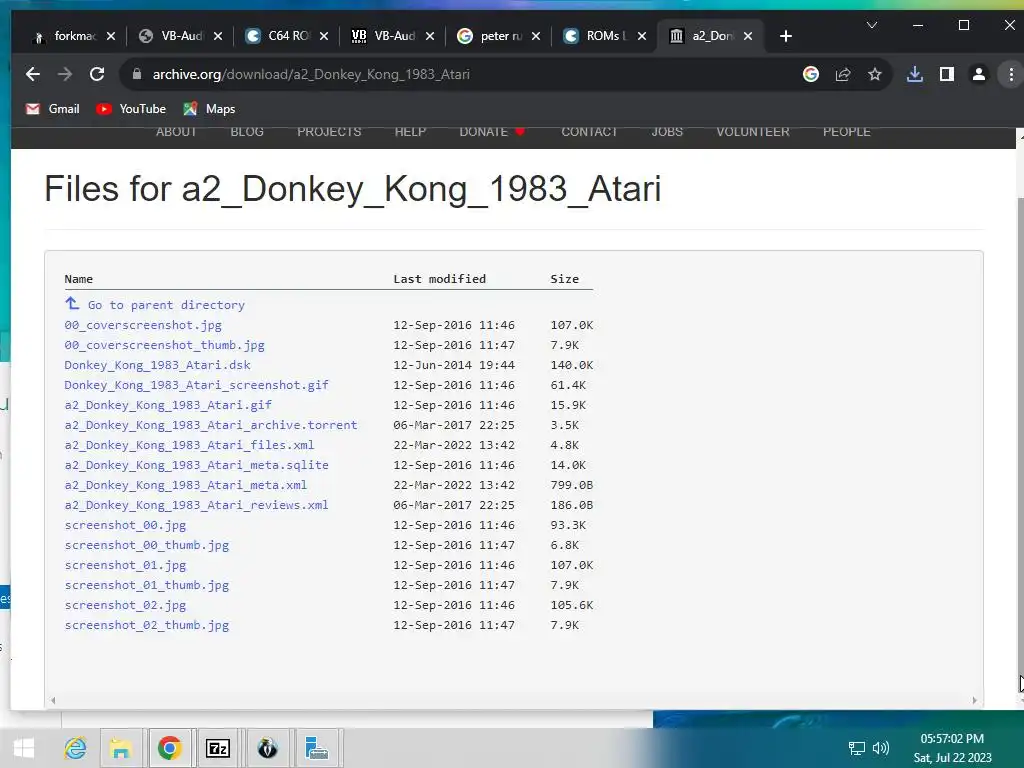Click right arrow of horizontal scrollbar
The width and height of the screenshot is (1024, 768).
click(x=974, y=700)
